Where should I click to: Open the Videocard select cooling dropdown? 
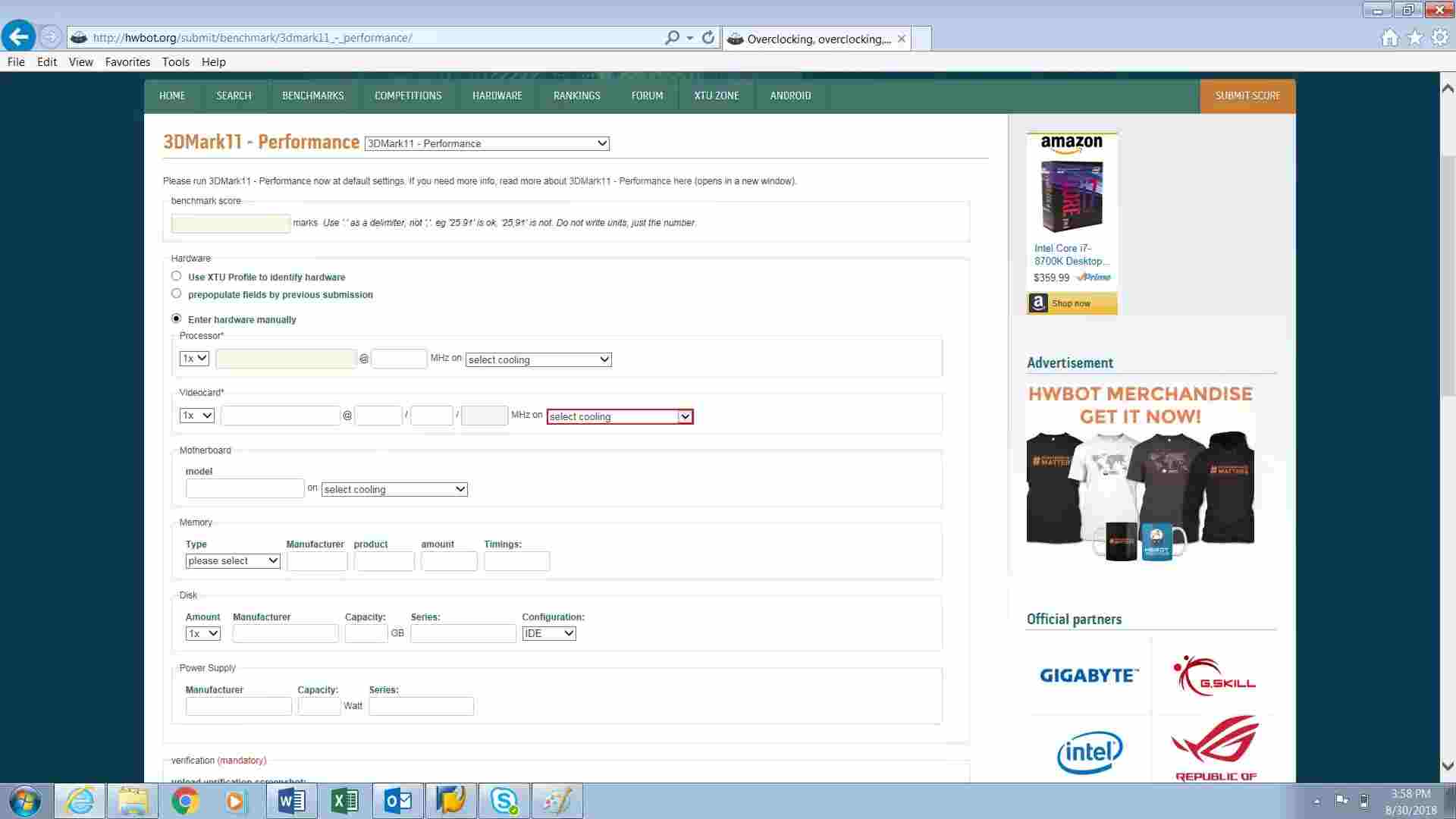pyautogui.click(x=620, y=416)
